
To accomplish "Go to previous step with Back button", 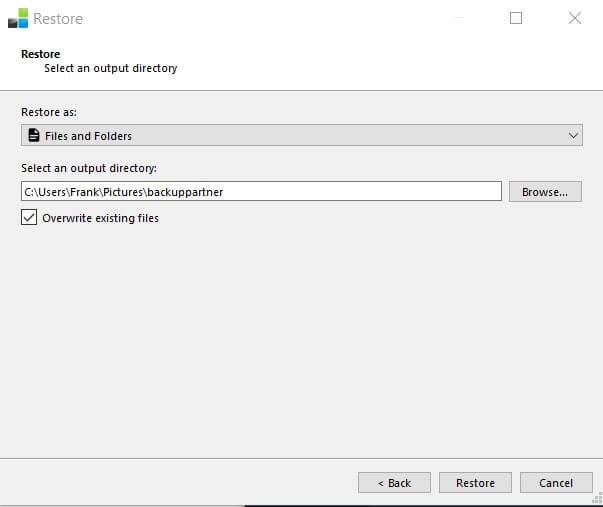I will [x=394, y=483].
